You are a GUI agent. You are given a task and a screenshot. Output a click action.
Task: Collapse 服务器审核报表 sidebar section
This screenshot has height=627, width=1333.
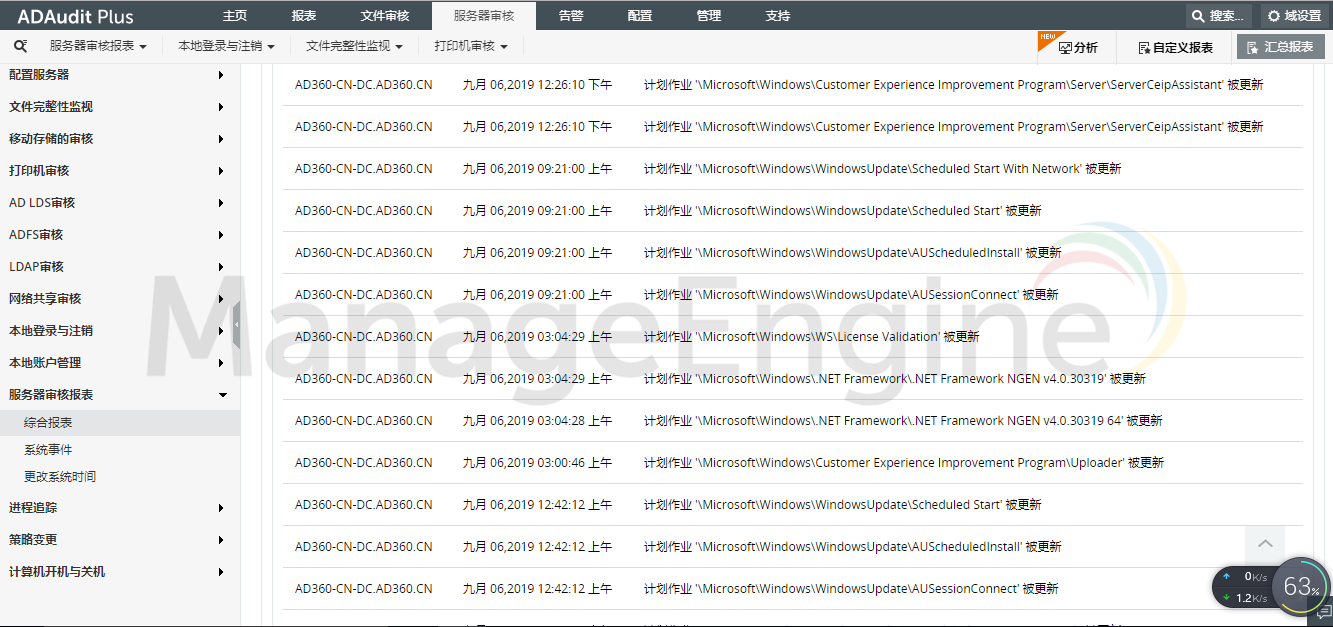click(x=120, y=395)
